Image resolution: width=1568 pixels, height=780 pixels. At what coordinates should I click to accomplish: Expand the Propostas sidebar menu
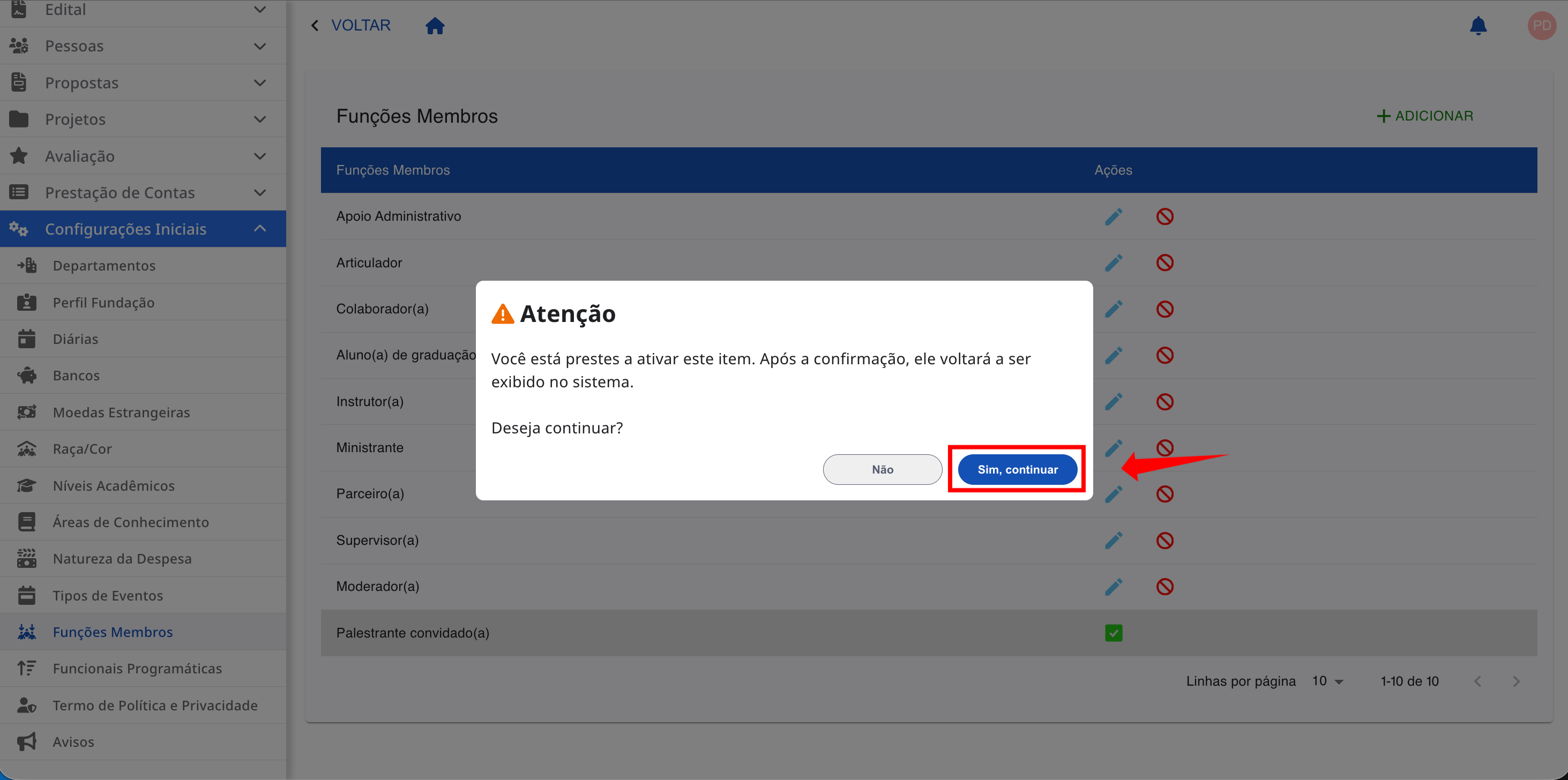point(143,82)
